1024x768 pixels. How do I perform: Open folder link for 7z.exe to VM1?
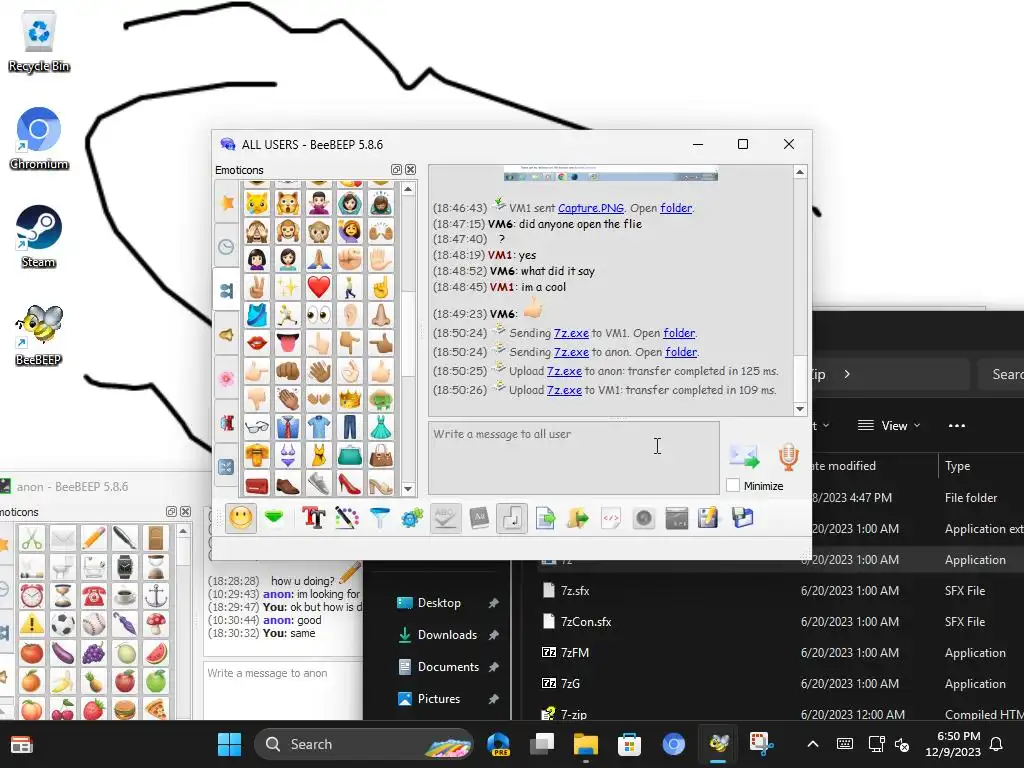point(679,333)
